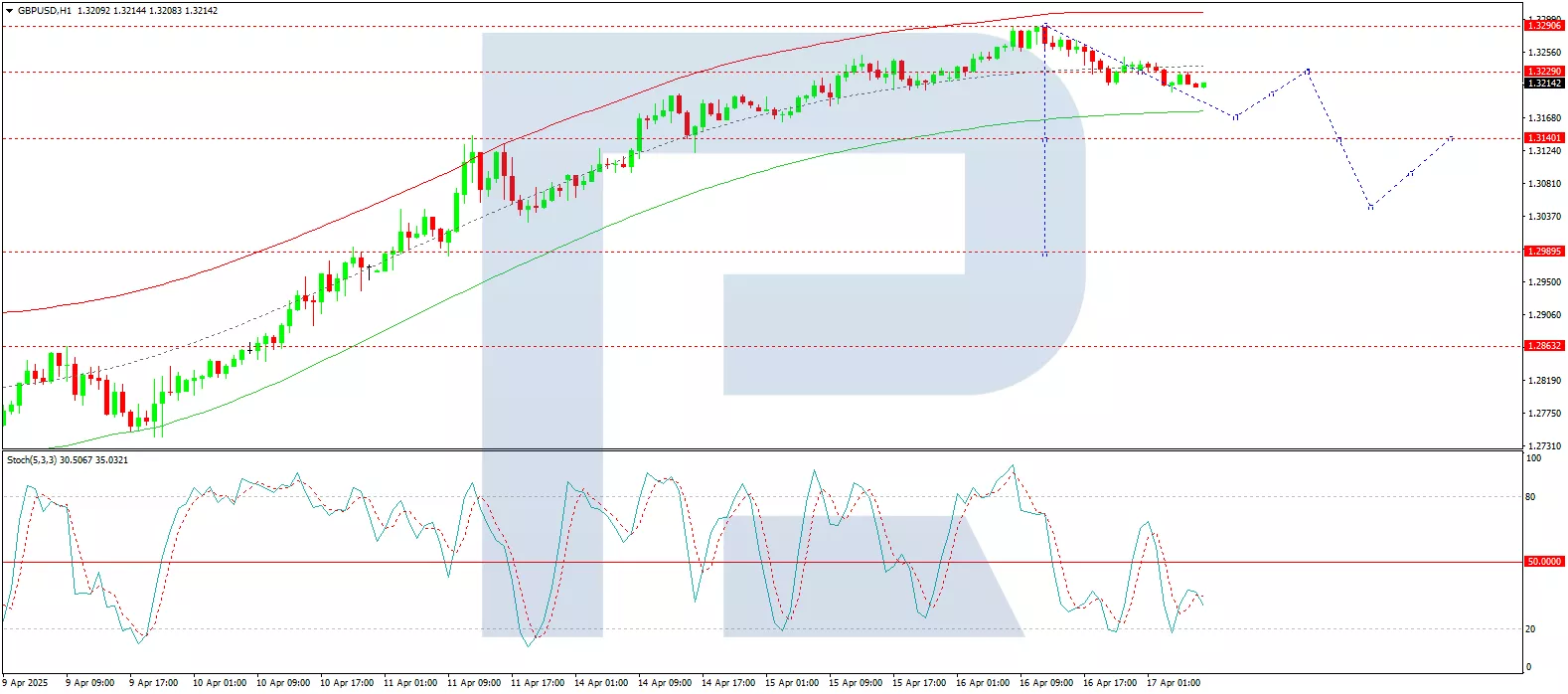This screenshot has width=1568, height=694.
Task: Select the 1.31401 red price label
Action: [1544, 138]
